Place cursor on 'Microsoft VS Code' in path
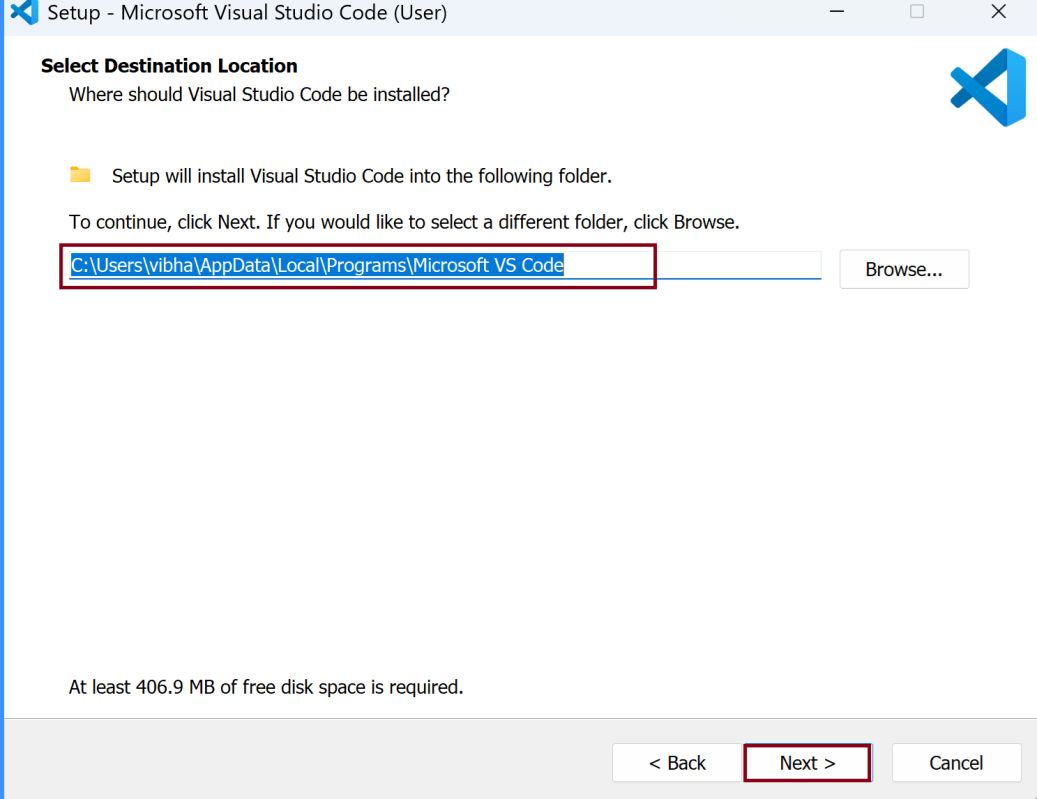The image size is (1037, 799). pyautogui.click(x=489, y=266)
